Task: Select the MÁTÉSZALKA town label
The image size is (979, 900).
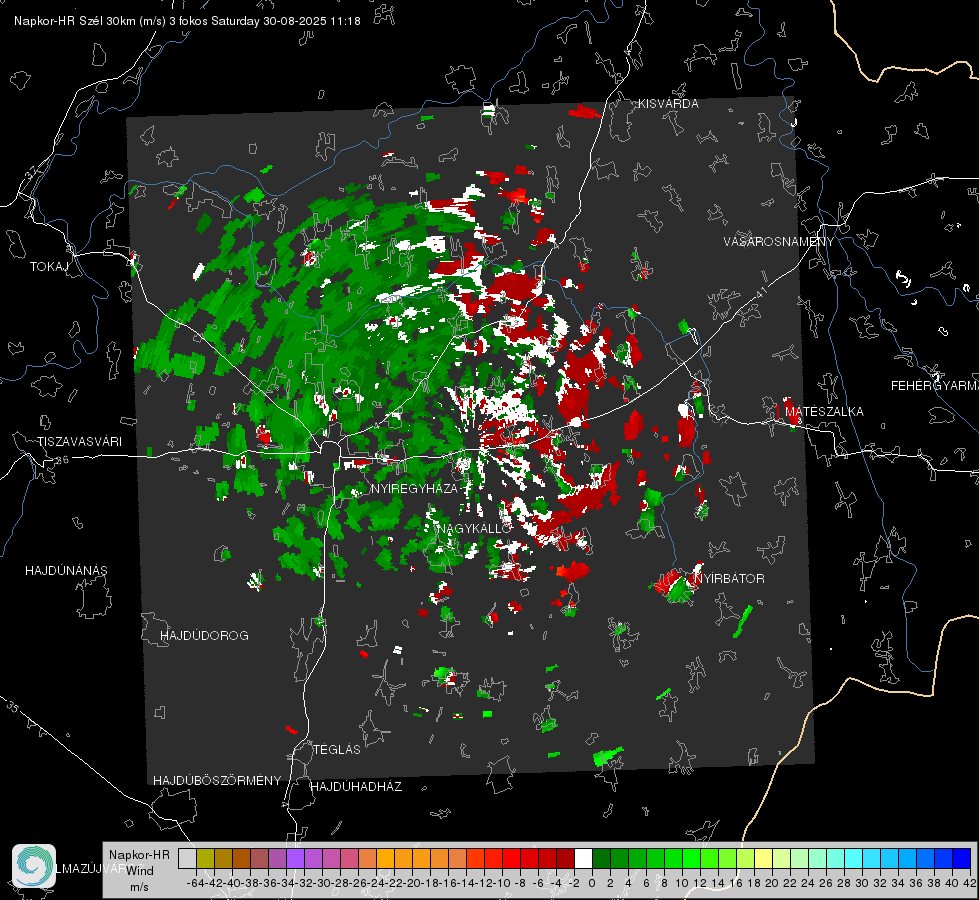Action: coord(824,412)
